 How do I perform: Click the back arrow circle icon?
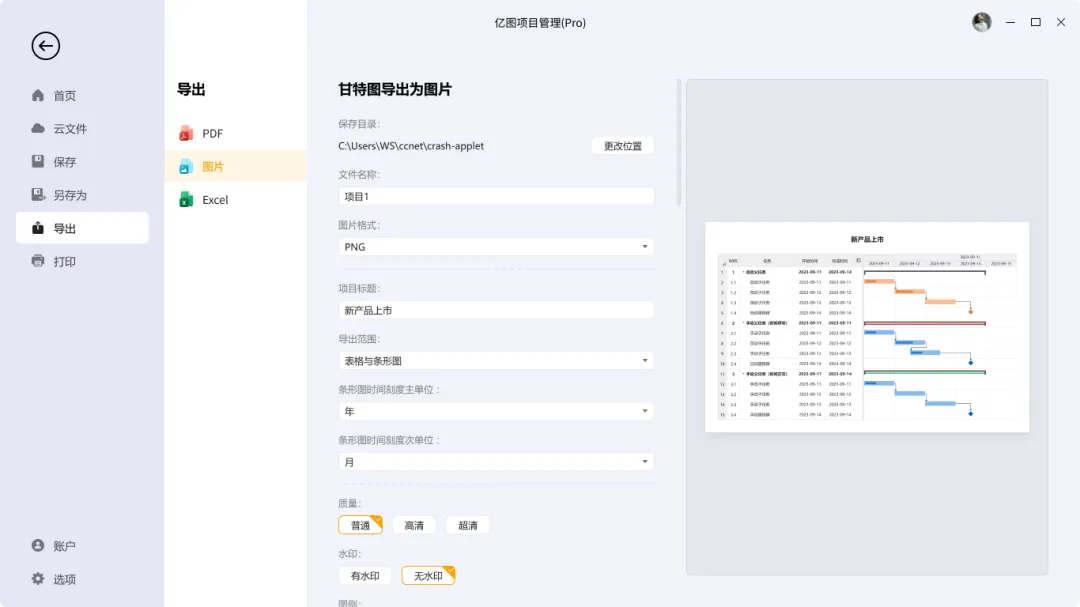46,46
